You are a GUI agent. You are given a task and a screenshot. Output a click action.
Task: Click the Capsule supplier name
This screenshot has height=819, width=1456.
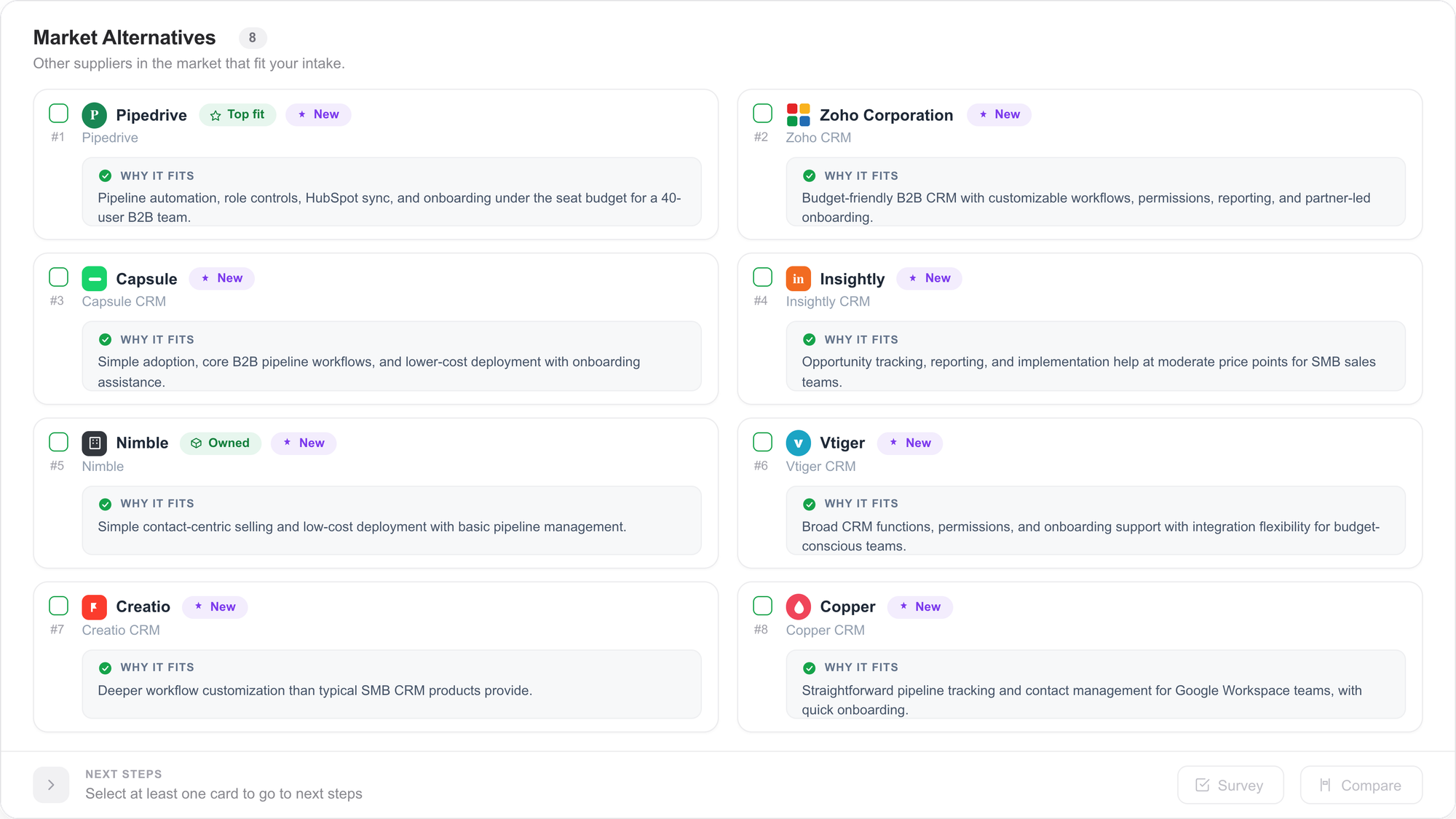pyautogui.click(x=146, y=279)
